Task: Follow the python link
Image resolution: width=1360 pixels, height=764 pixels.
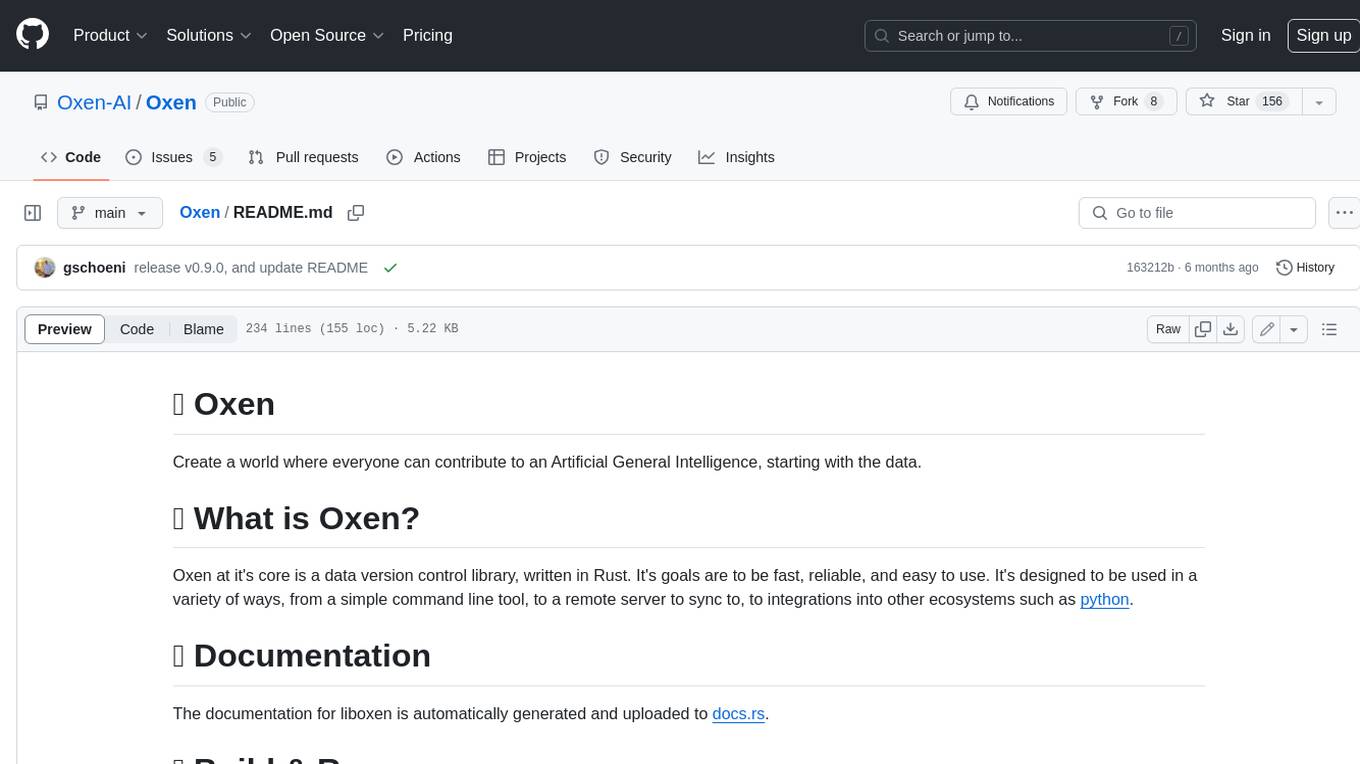Action: (x=1104, y=600)
